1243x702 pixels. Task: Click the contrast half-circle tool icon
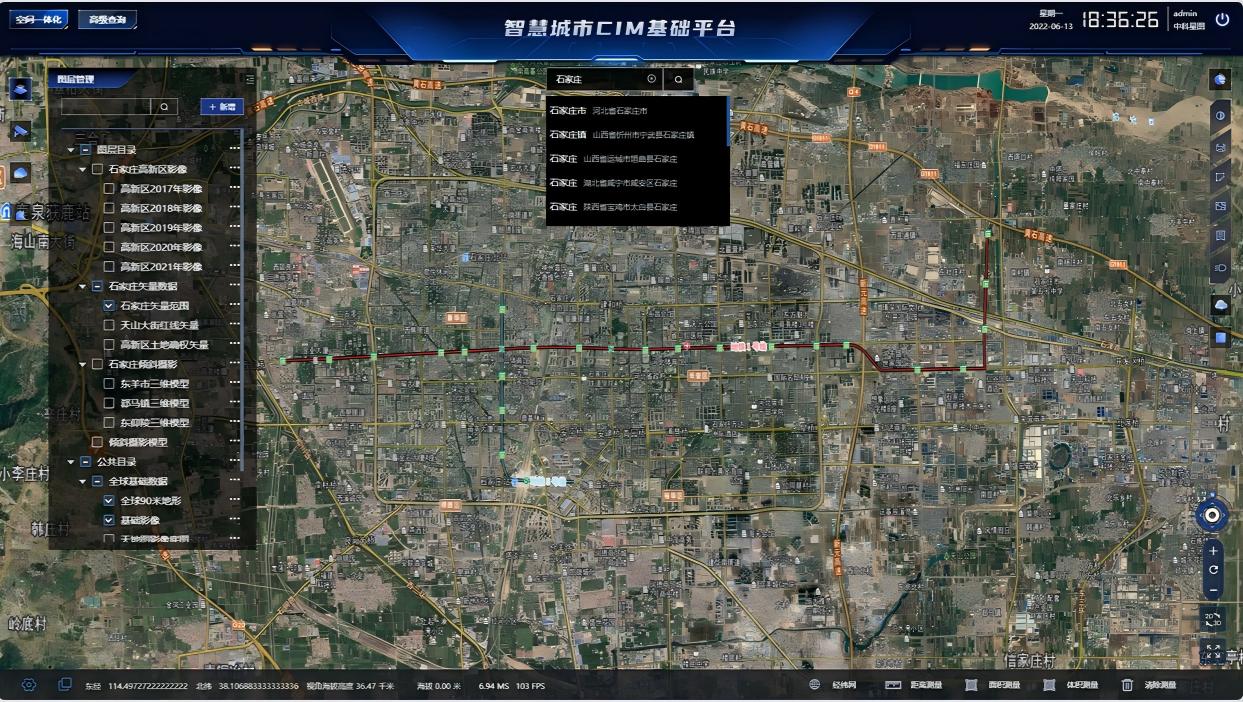(x=1220, y=116)
